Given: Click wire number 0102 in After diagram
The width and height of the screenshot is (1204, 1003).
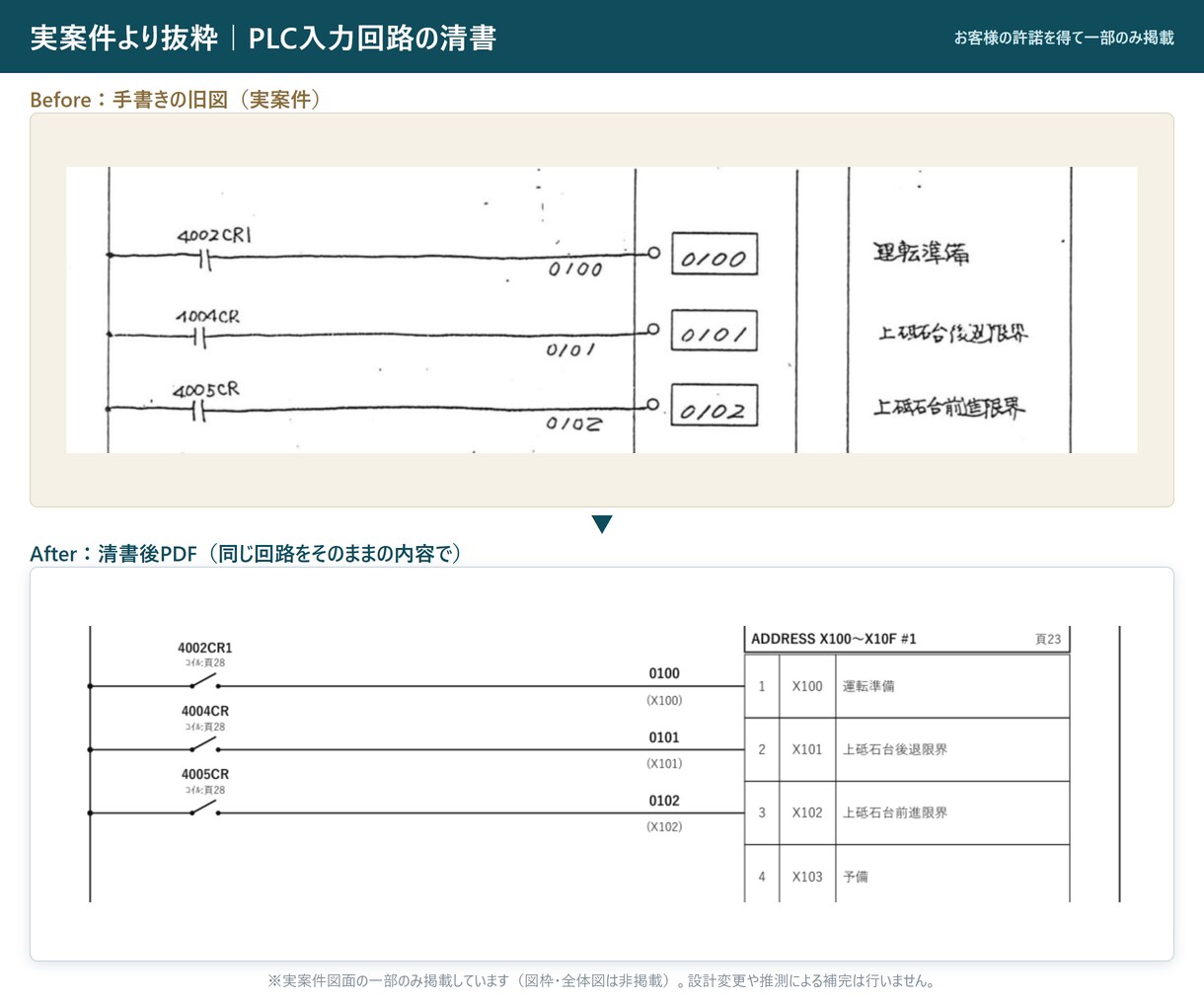Looking at the screenshot, I should (664, 800).
